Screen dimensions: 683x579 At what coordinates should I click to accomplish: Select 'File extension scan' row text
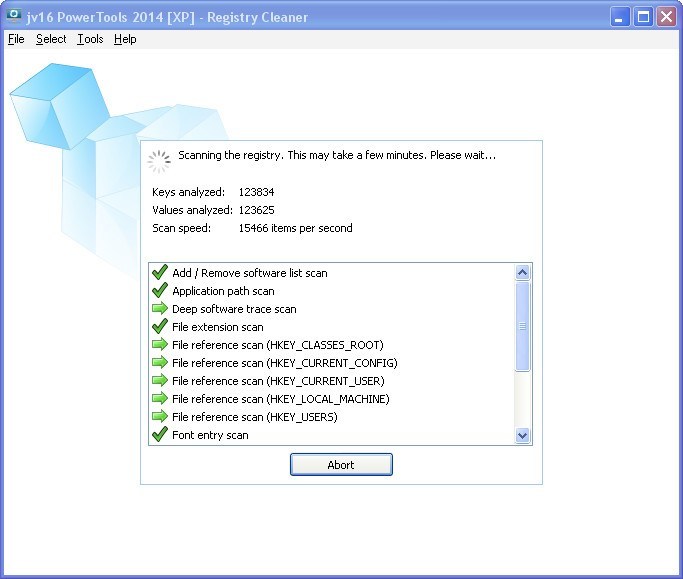tap(217, 327)
